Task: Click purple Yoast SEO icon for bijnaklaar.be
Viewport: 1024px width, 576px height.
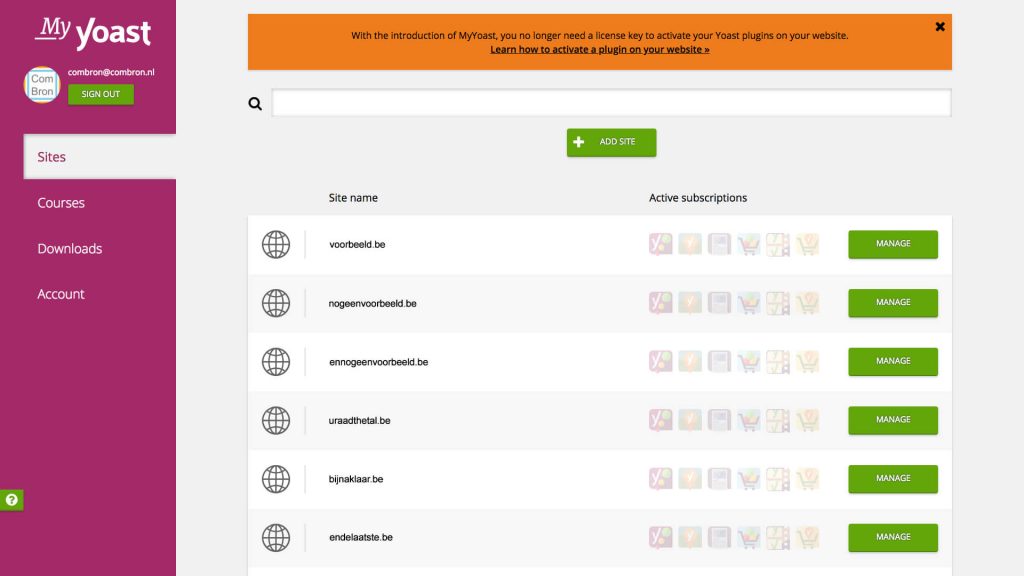Action: [x=660, y=479]
